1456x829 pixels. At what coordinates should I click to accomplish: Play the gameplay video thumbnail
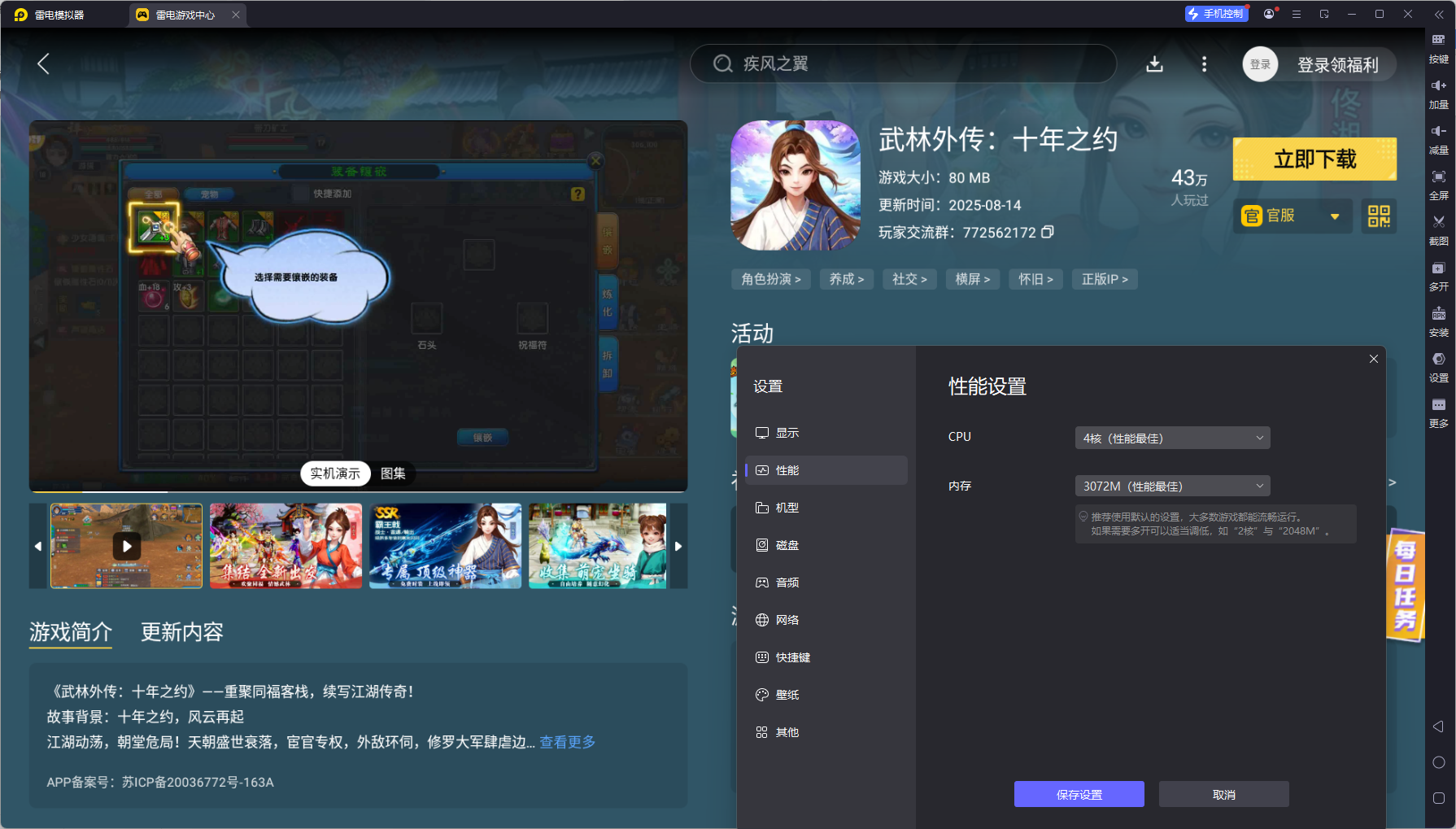pos(126,546)
